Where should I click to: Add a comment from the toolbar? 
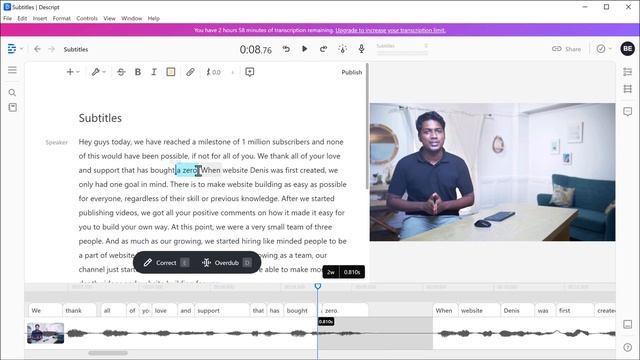tap(249, 72)
